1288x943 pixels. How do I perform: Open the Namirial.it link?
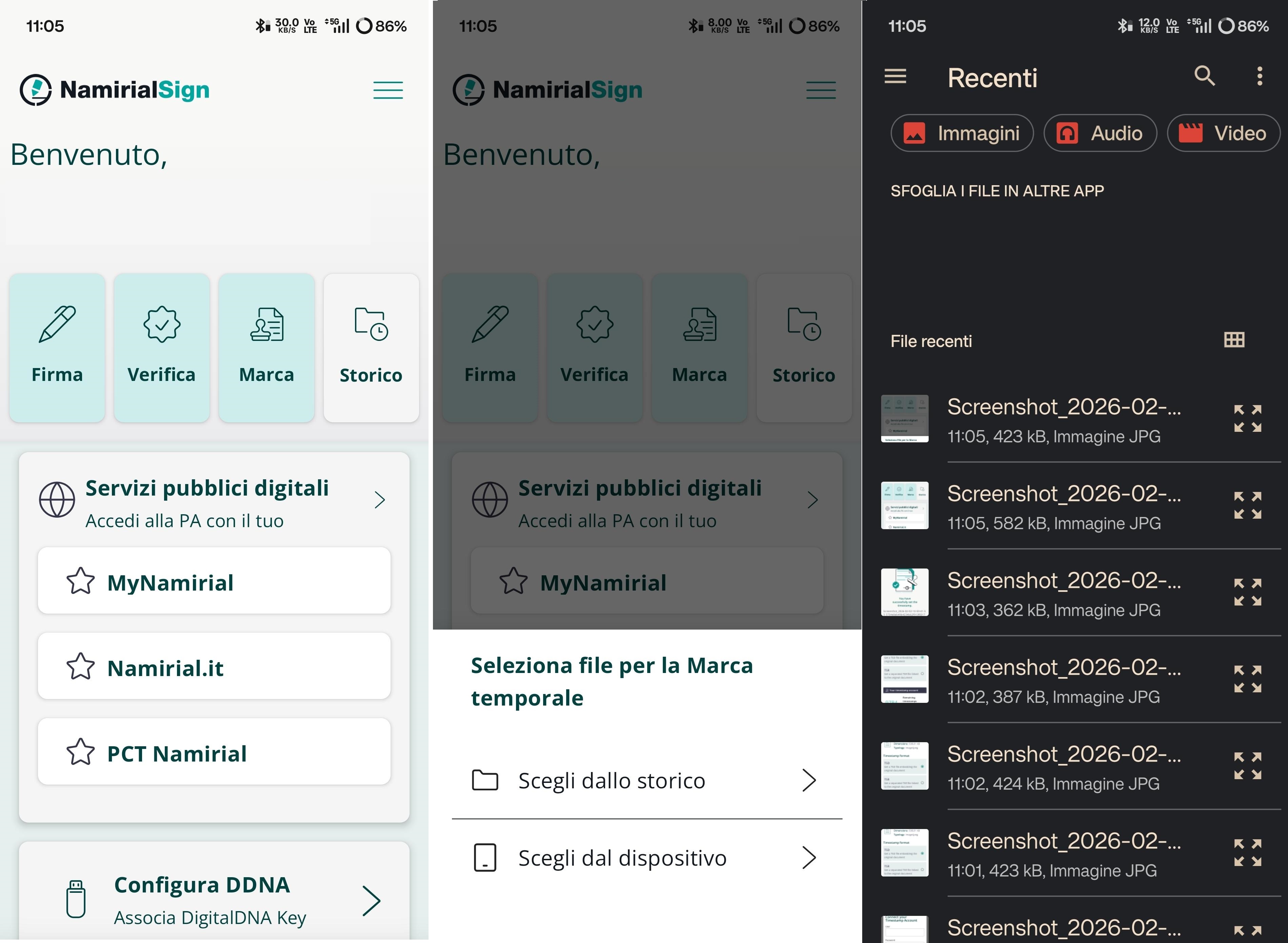point(214,666)
